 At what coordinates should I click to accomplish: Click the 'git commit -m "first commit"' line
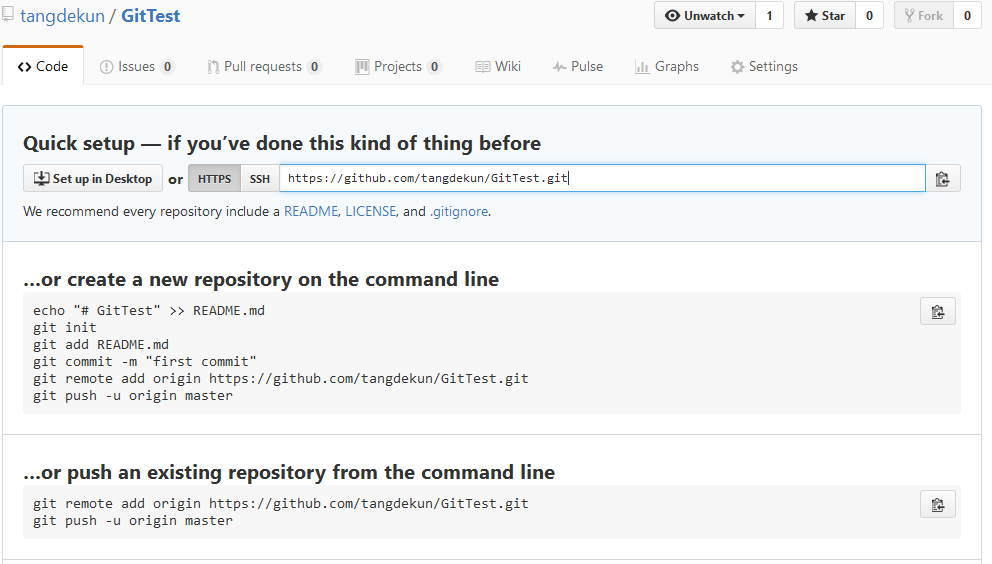pyautogui.click(x=145, y=362)
